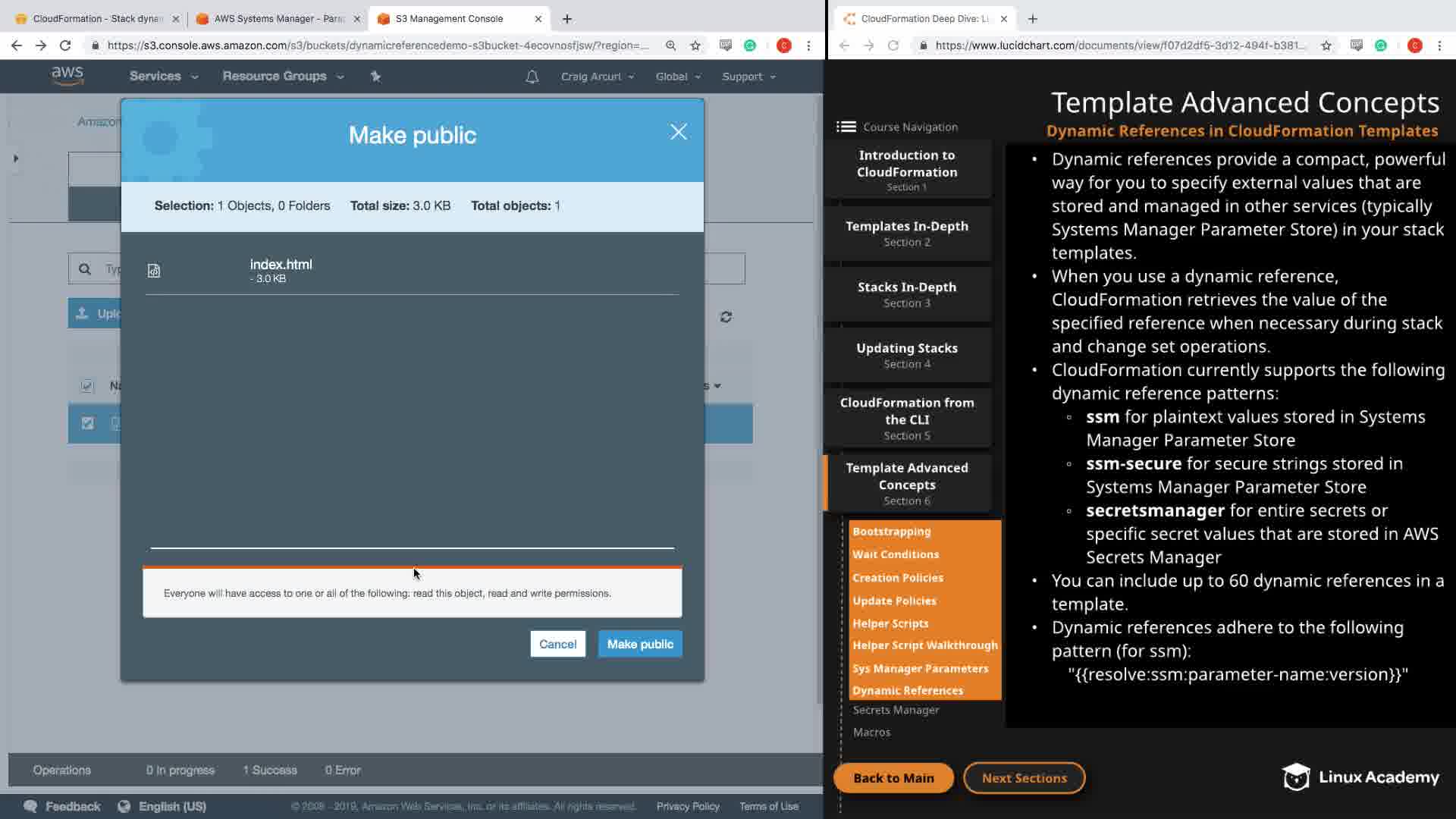The height and width of the screenshot is (819, 1456).
Task: Expand the left side panel arrow
Action: point(16,158)
